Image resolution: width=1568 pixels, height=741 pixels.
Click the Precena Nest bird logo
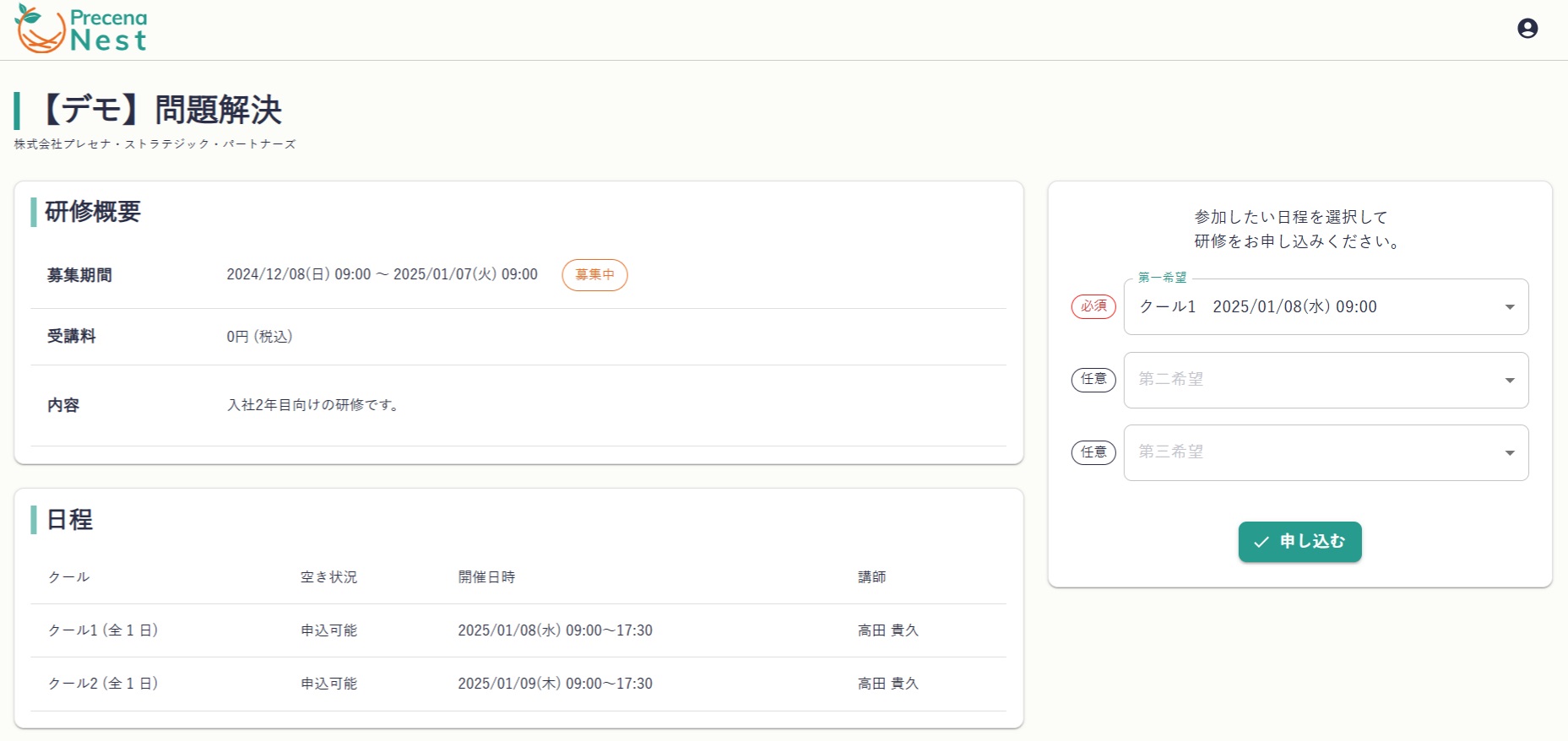pyautogui.click(x=40, y=29)
